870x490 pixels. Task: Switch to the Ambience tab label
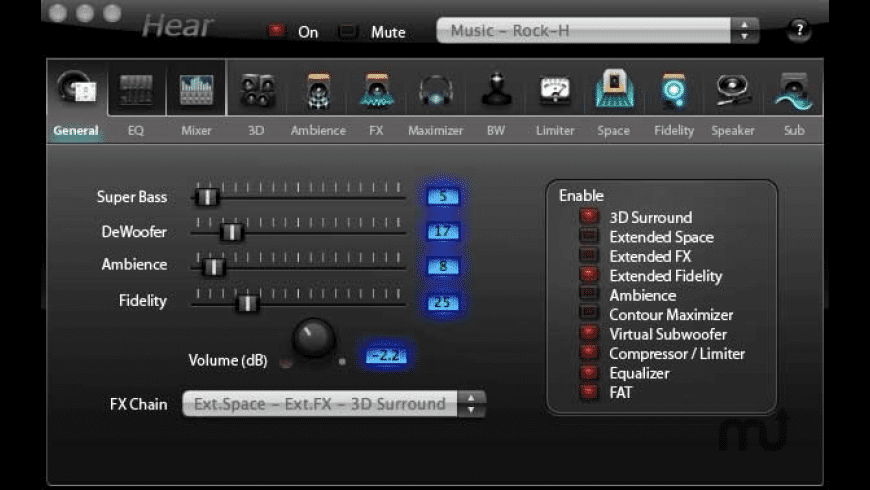pyautogui.click(x=318, y=131)
